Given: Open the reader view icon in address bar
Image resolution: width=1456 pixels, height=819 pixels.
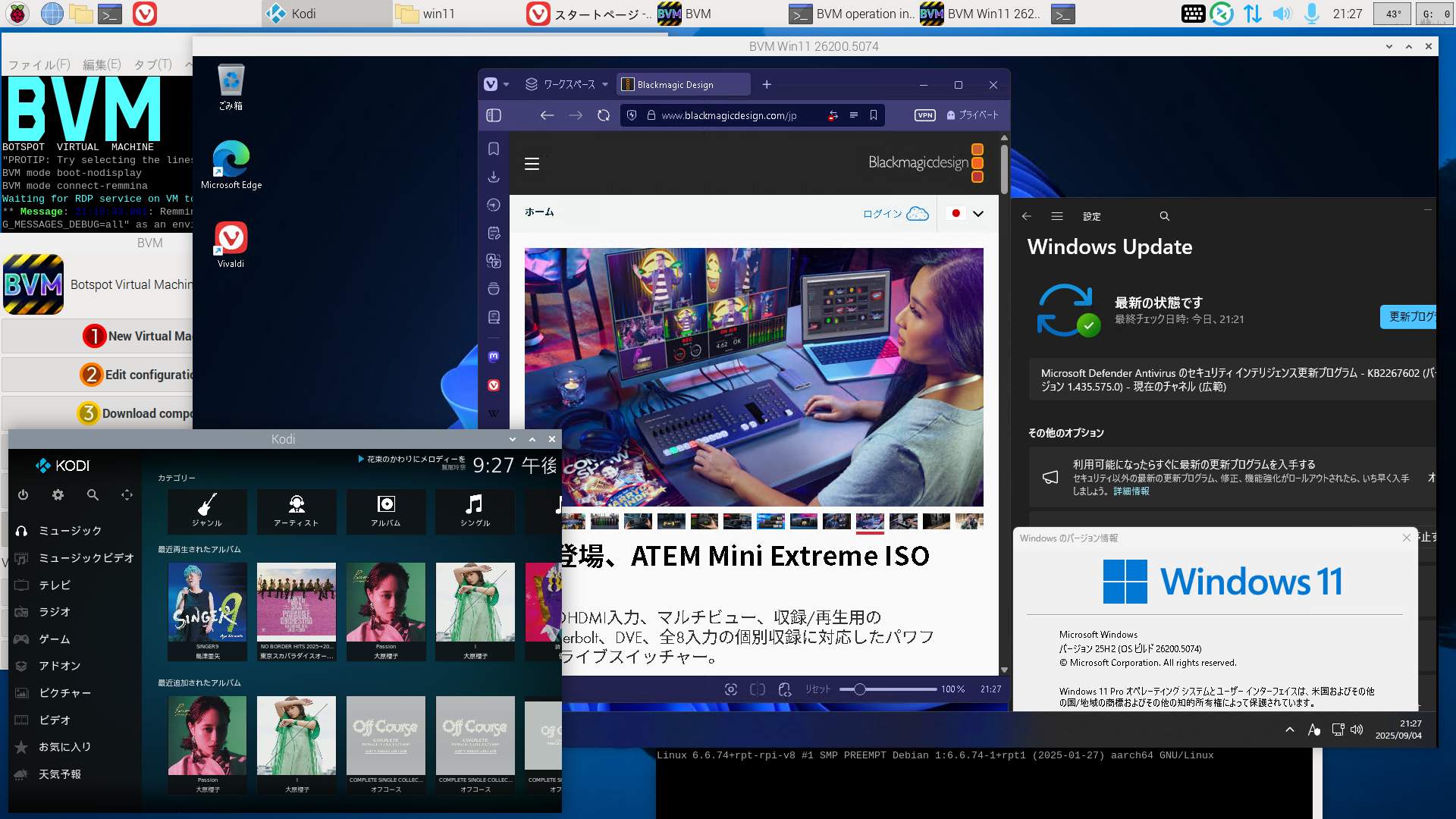Looking at the screenshot, I should [x=853, y=115].
